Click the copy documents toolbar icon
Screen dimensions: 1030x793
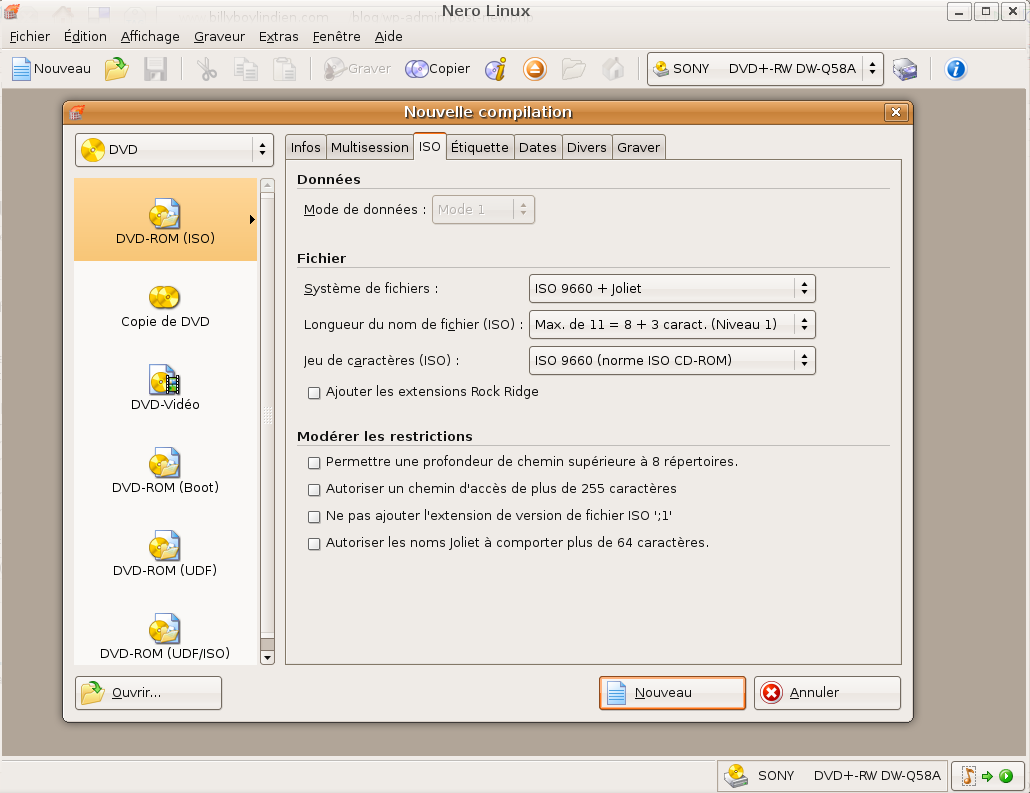[x=246, y=69]
